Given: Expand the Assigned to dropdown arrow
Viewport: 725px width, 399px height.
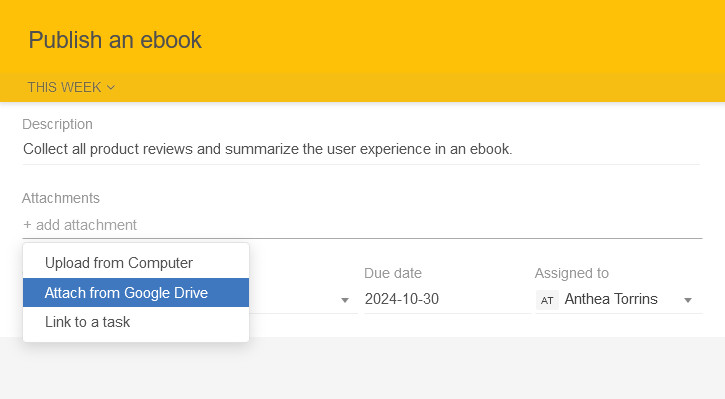Looking at the screenshot, I should 688,301.
